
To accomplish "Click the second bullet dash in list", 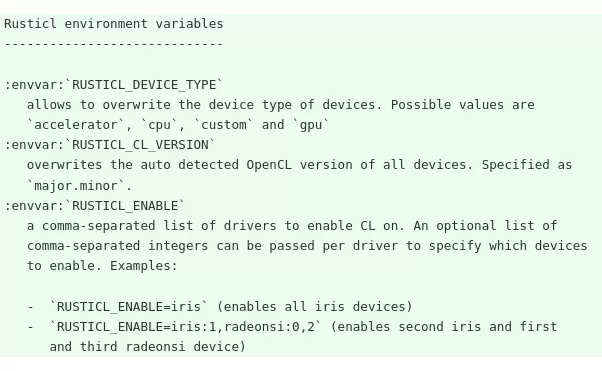I will pos(31,327).
